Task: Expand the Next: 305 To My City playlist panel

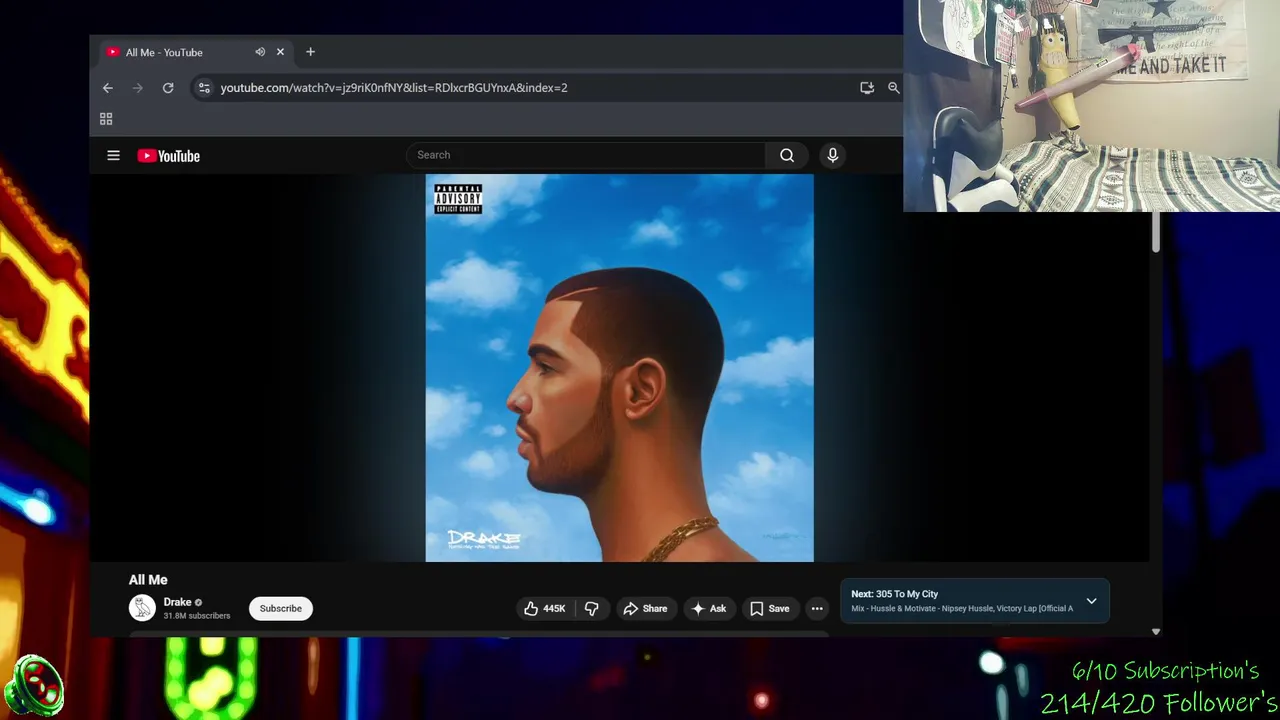Action: [x=1091, y=601]
